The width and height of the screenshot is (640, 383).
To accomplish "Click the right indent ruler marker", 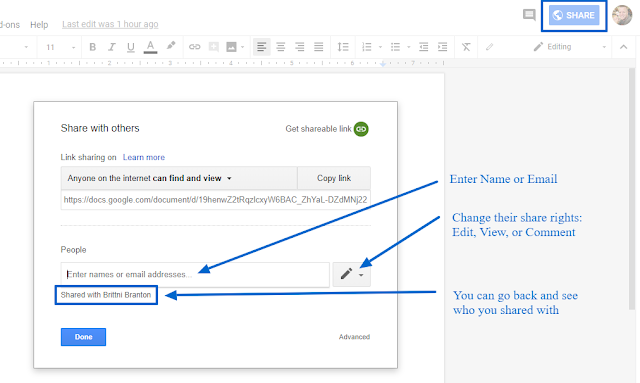I will pyautogui.click(x=382, y=64).
